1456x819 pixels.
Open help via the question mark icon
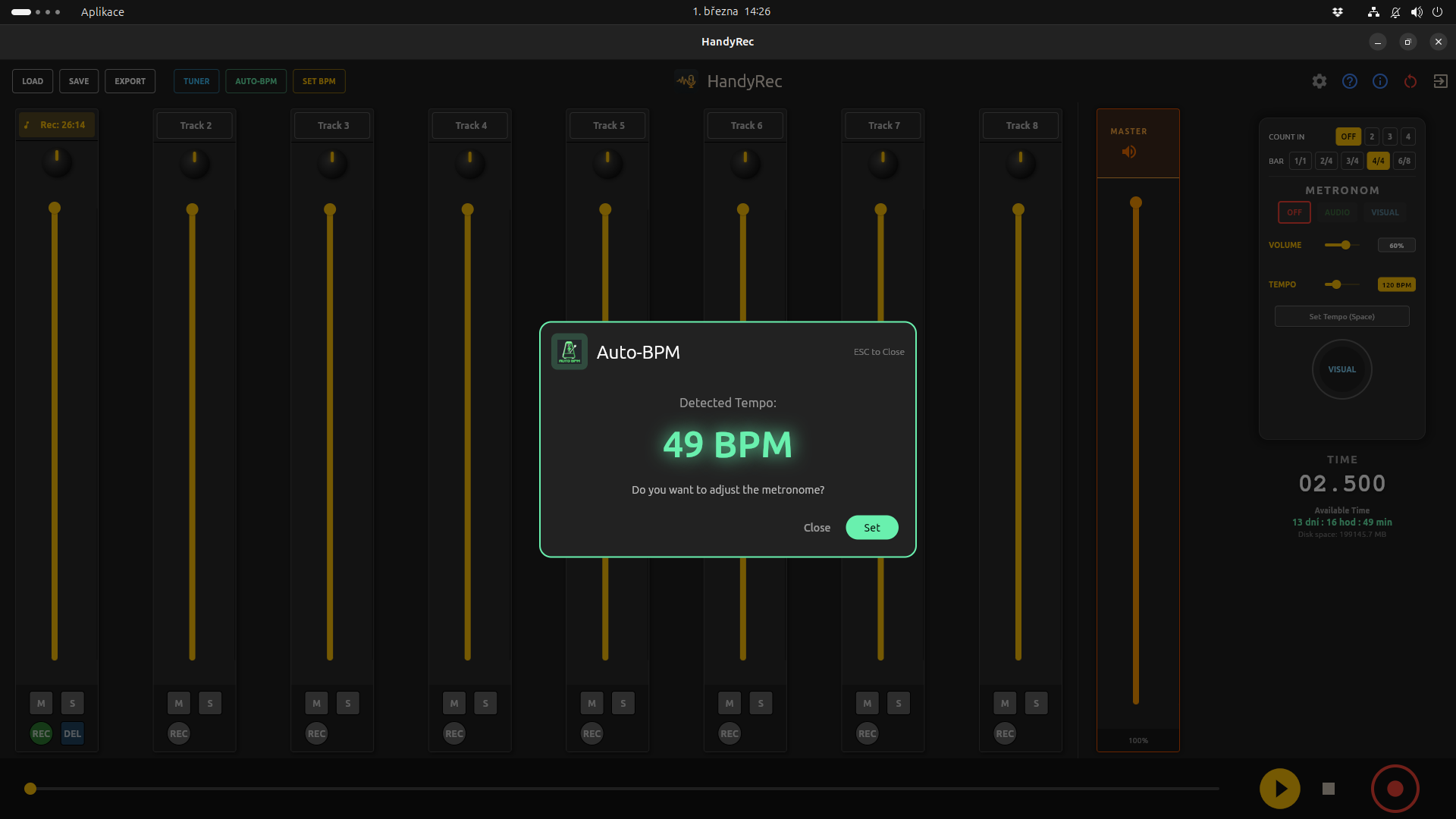pyautogui.click(x=1350, y=81)
